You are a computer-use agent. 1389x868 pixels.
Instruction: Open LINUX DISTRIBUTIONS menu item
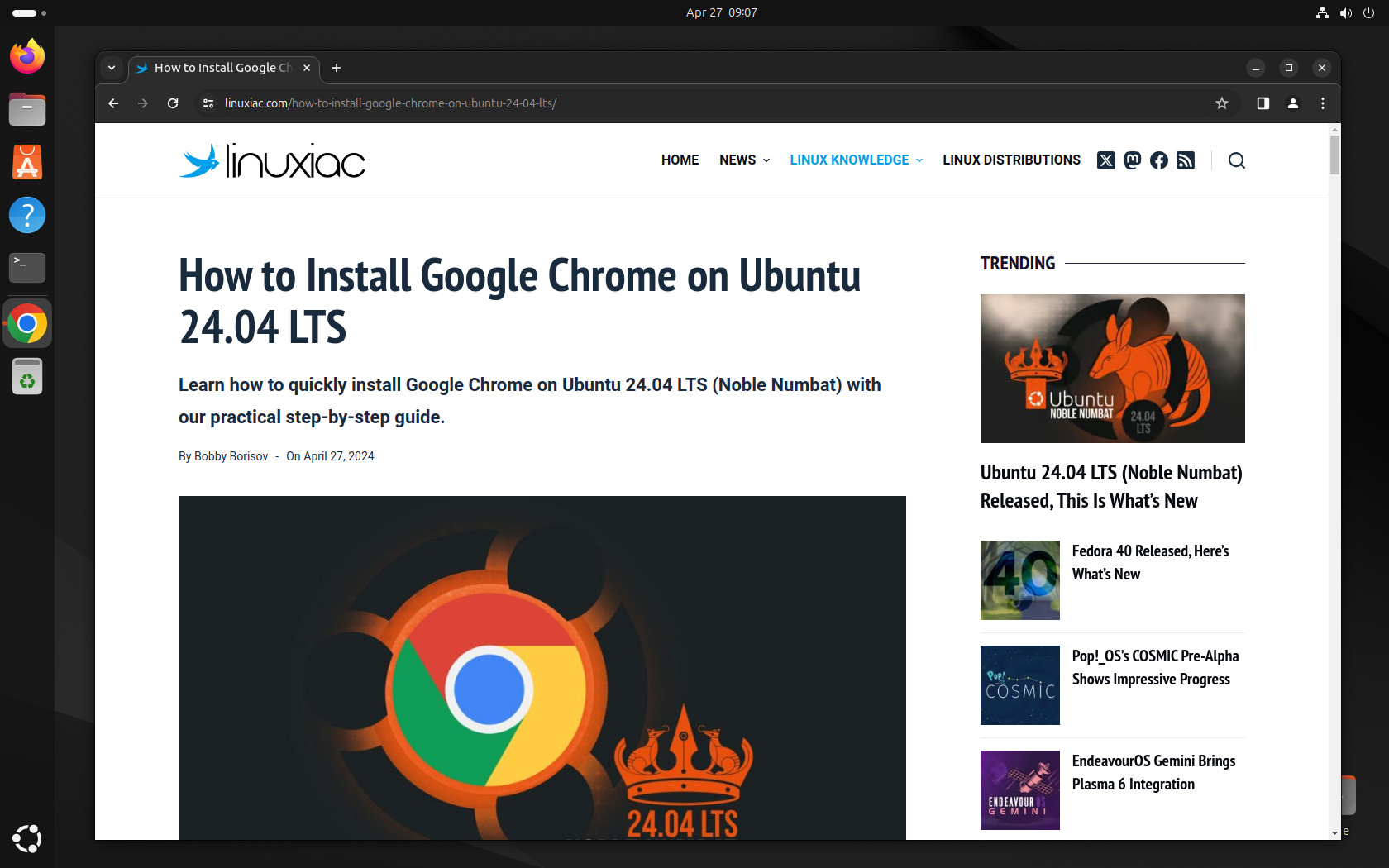point(1011,160)
